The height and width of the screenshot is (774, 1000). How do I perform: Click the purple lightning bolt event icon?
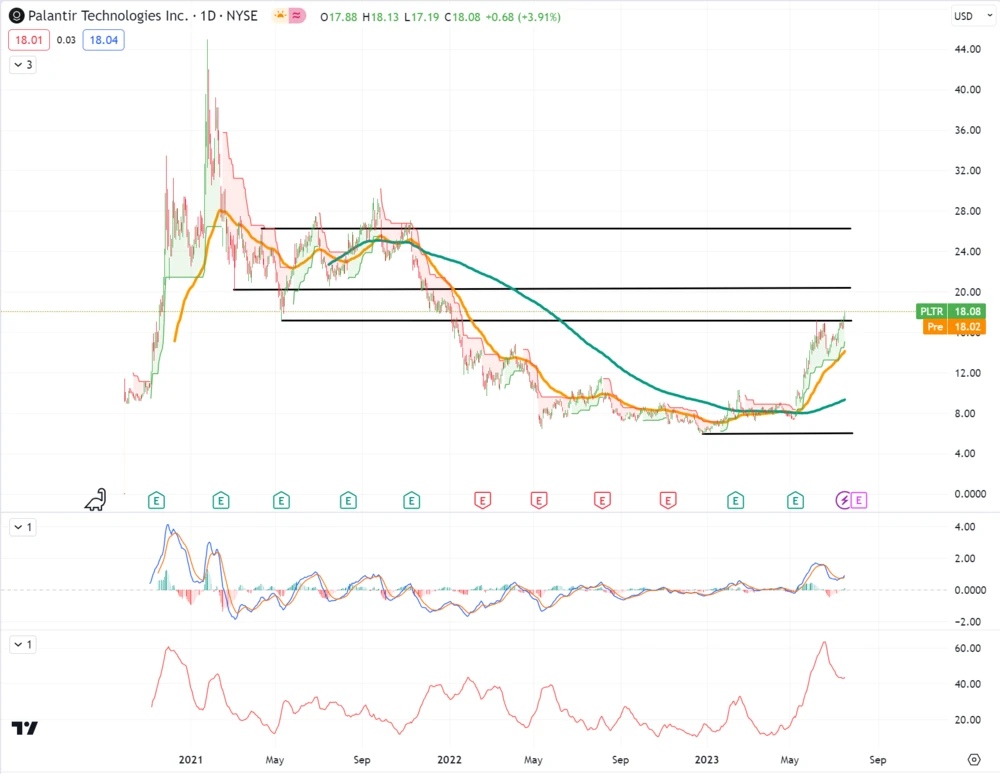click(845, 499)
